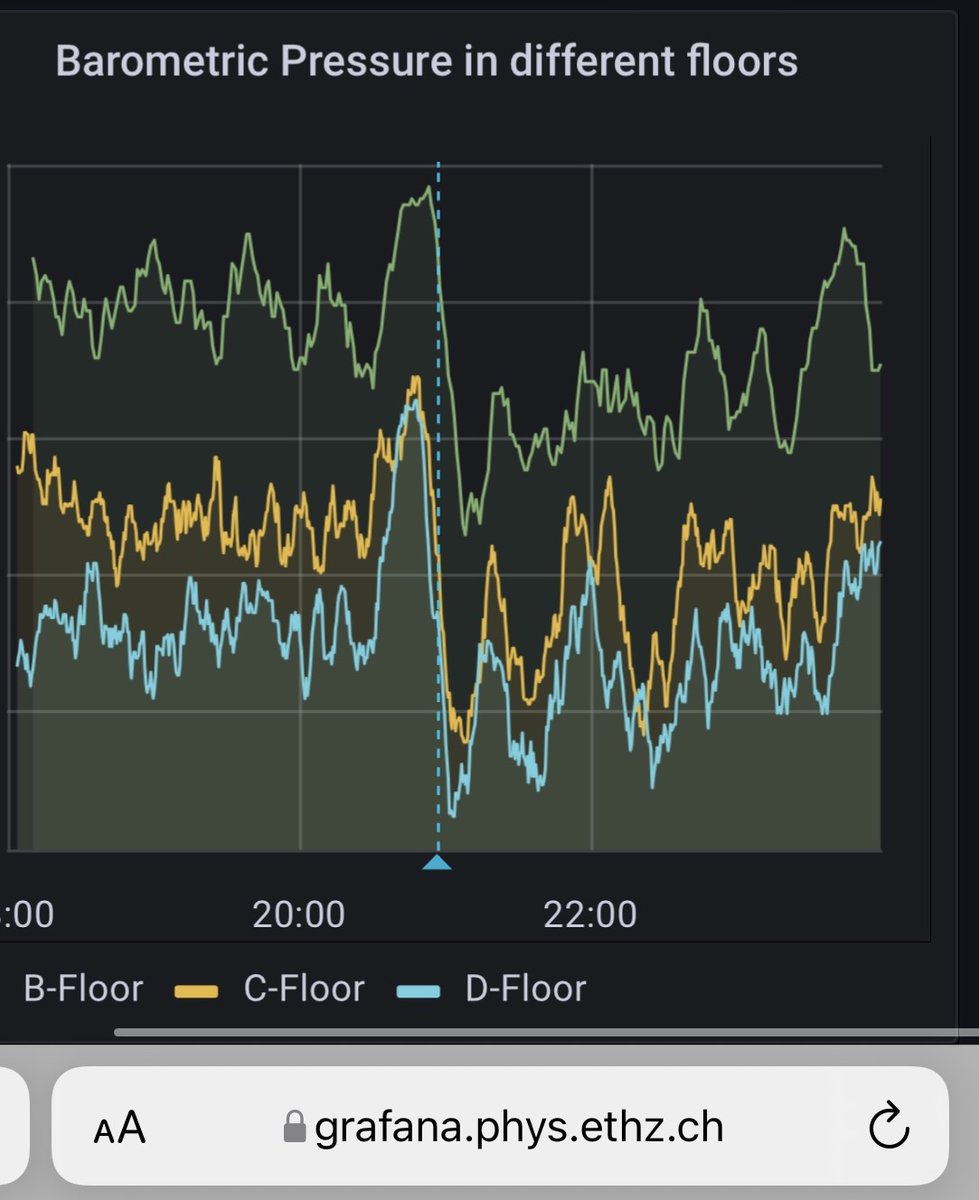Toggle the D-Floor series in legend
This screenshot has height=1200, width=979.
coord(526,989)
